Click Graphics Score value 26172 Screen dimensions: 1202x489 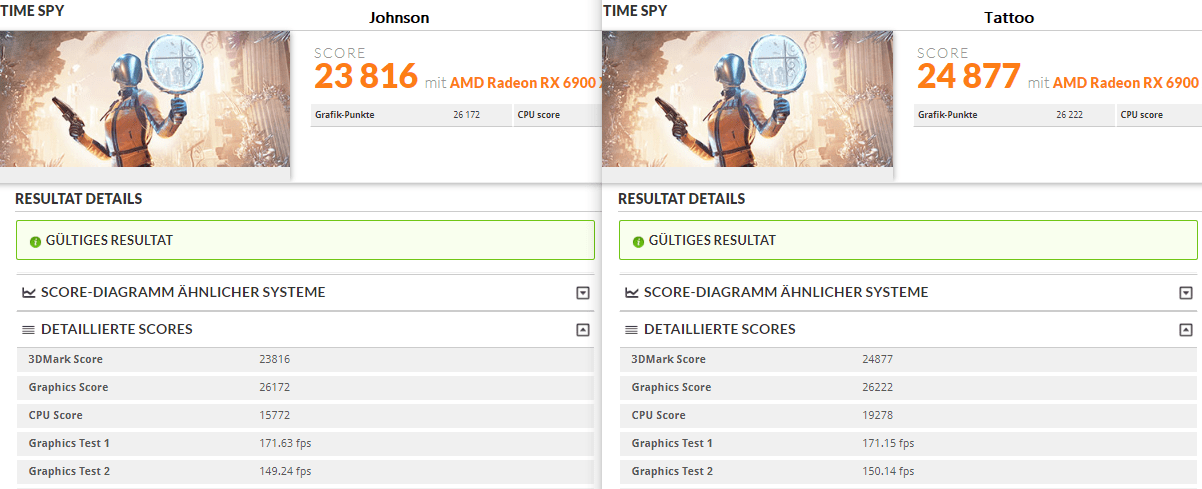[x=274, y=387]
